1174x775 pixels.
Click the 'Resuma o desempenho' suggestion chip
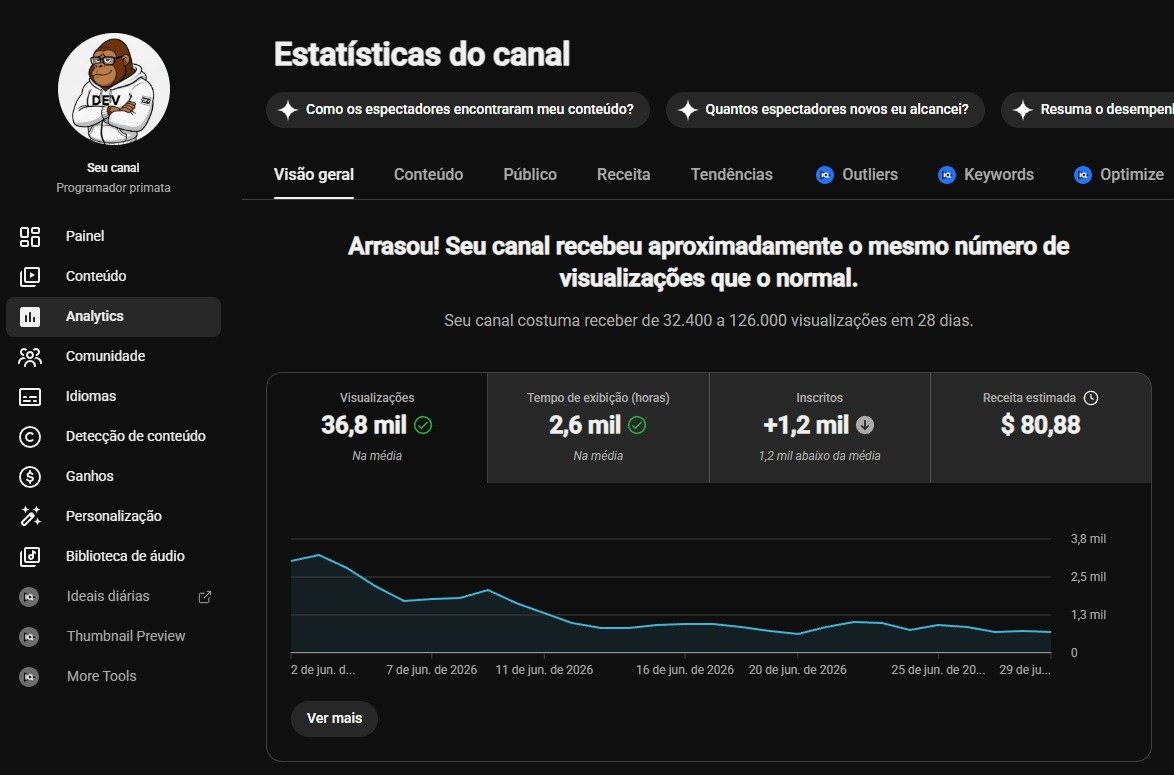tap(1088, 110)
